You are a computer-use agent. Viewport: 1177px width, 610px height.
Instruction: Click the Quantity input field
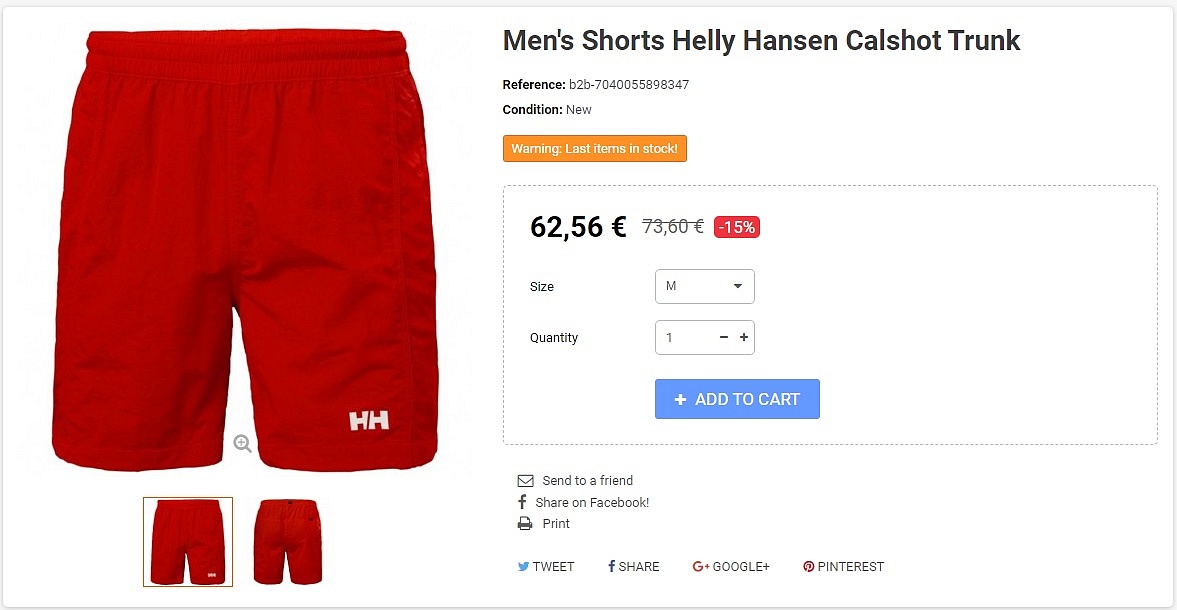pos(685,338)
